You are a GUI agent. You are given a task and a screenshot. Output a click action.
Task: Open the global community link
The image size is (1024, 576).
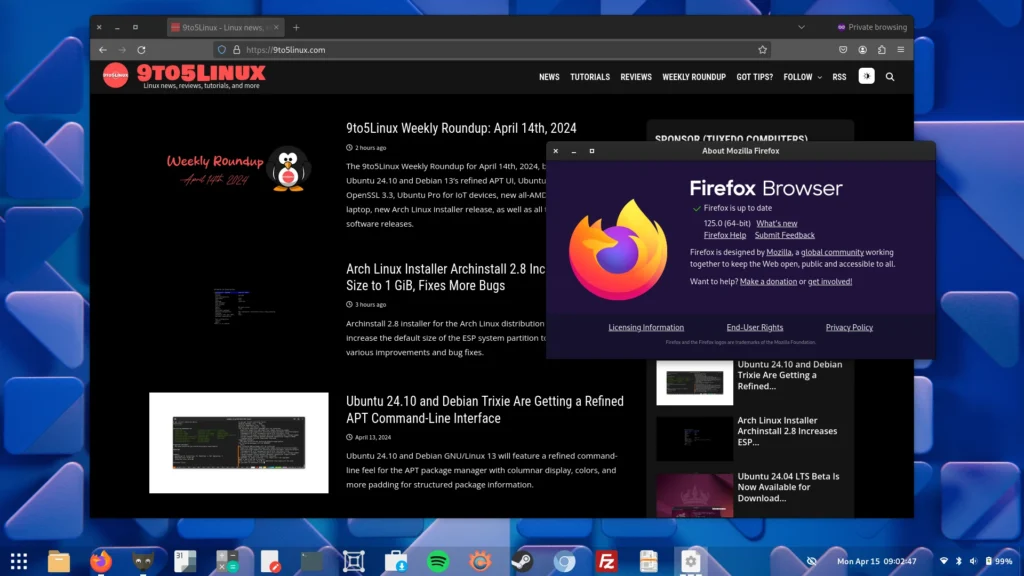pyautogui.click(x=832, y=252)
